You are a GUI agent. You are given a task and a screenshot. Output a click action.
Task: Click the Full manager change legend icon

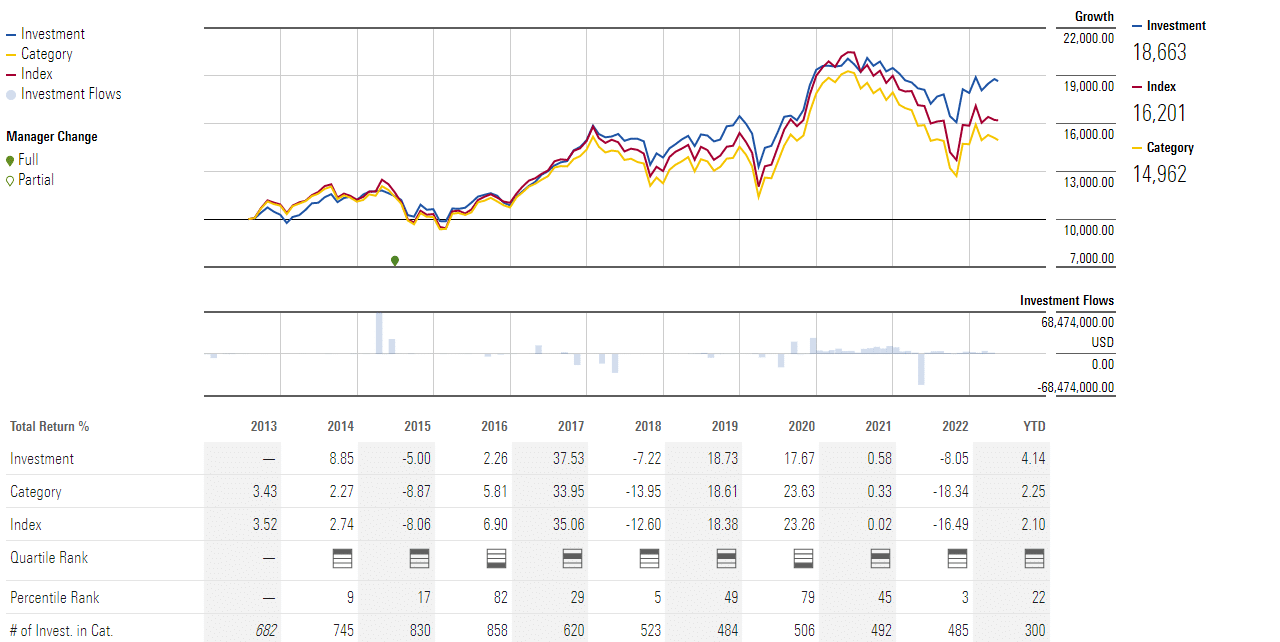[x=11, y=160]
